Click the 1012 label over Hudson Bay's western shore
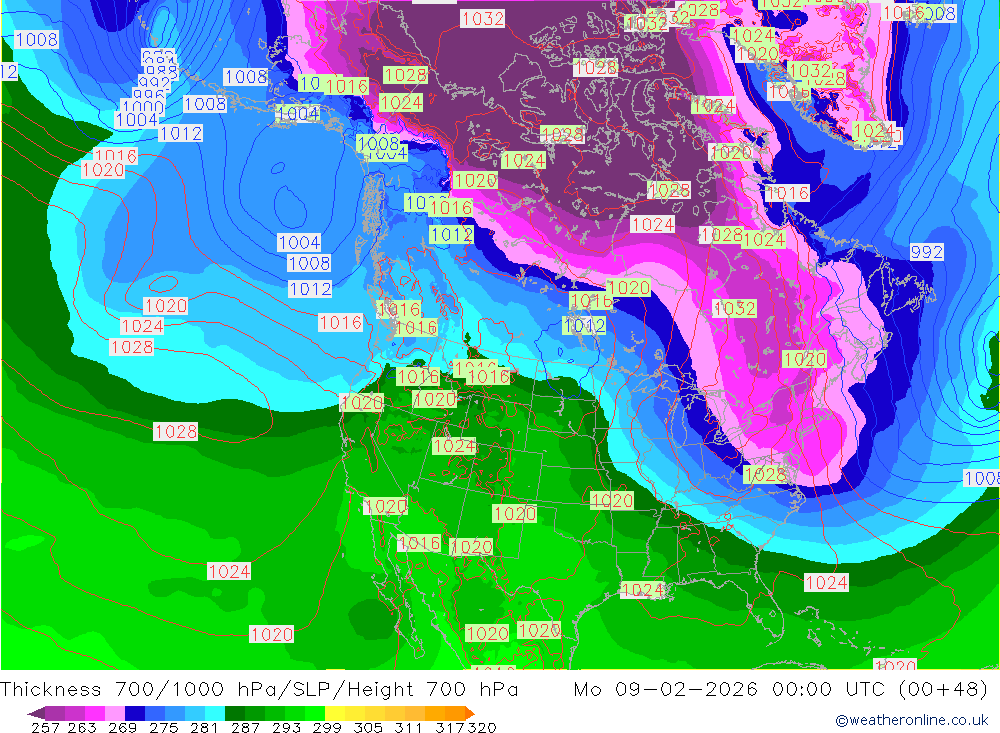The height and width of the screenshot is (733, 1000). [584, 326]
